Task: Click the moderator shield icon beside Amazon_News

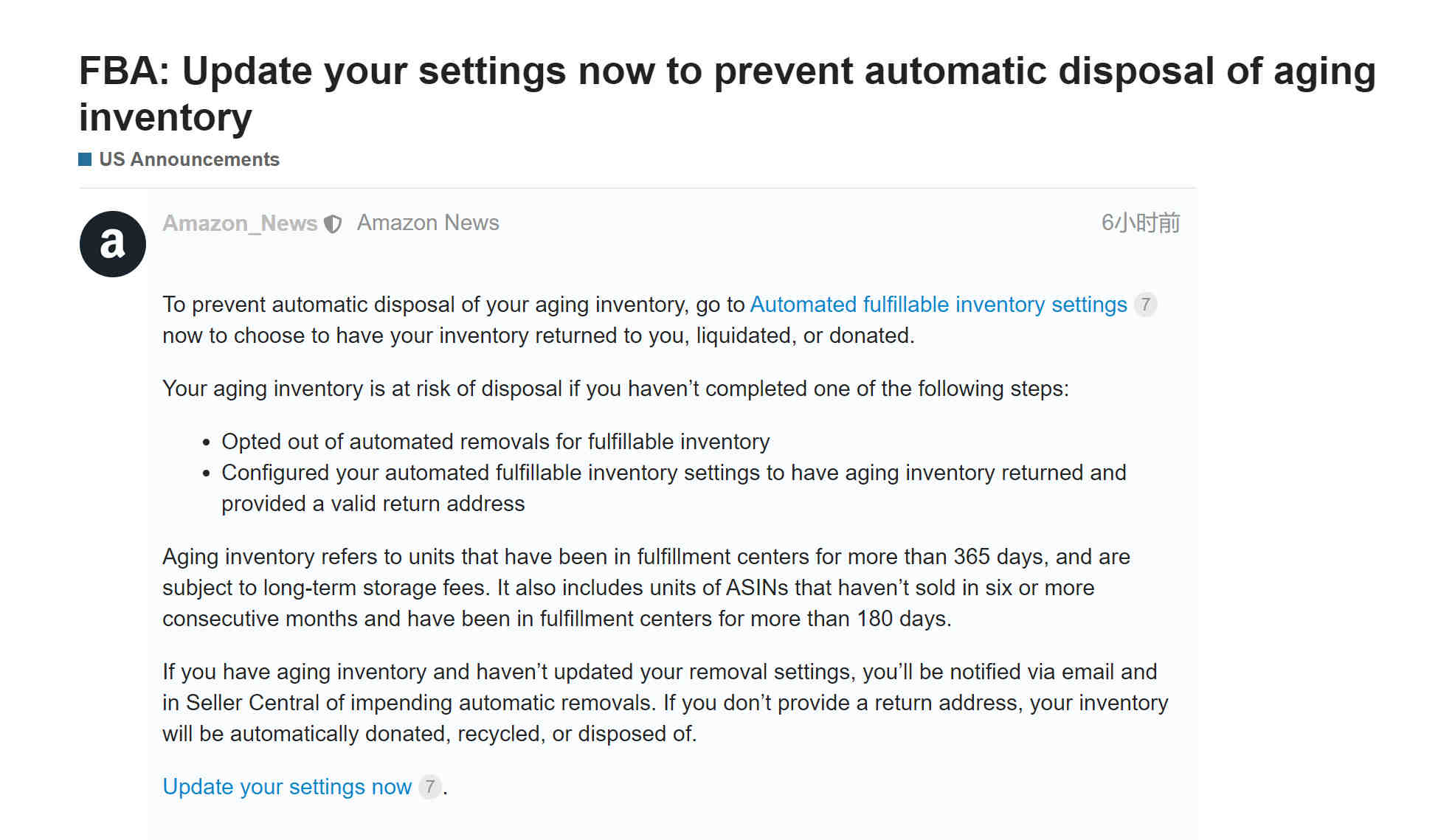Action: pyautogui.click(x=333, y=223)
